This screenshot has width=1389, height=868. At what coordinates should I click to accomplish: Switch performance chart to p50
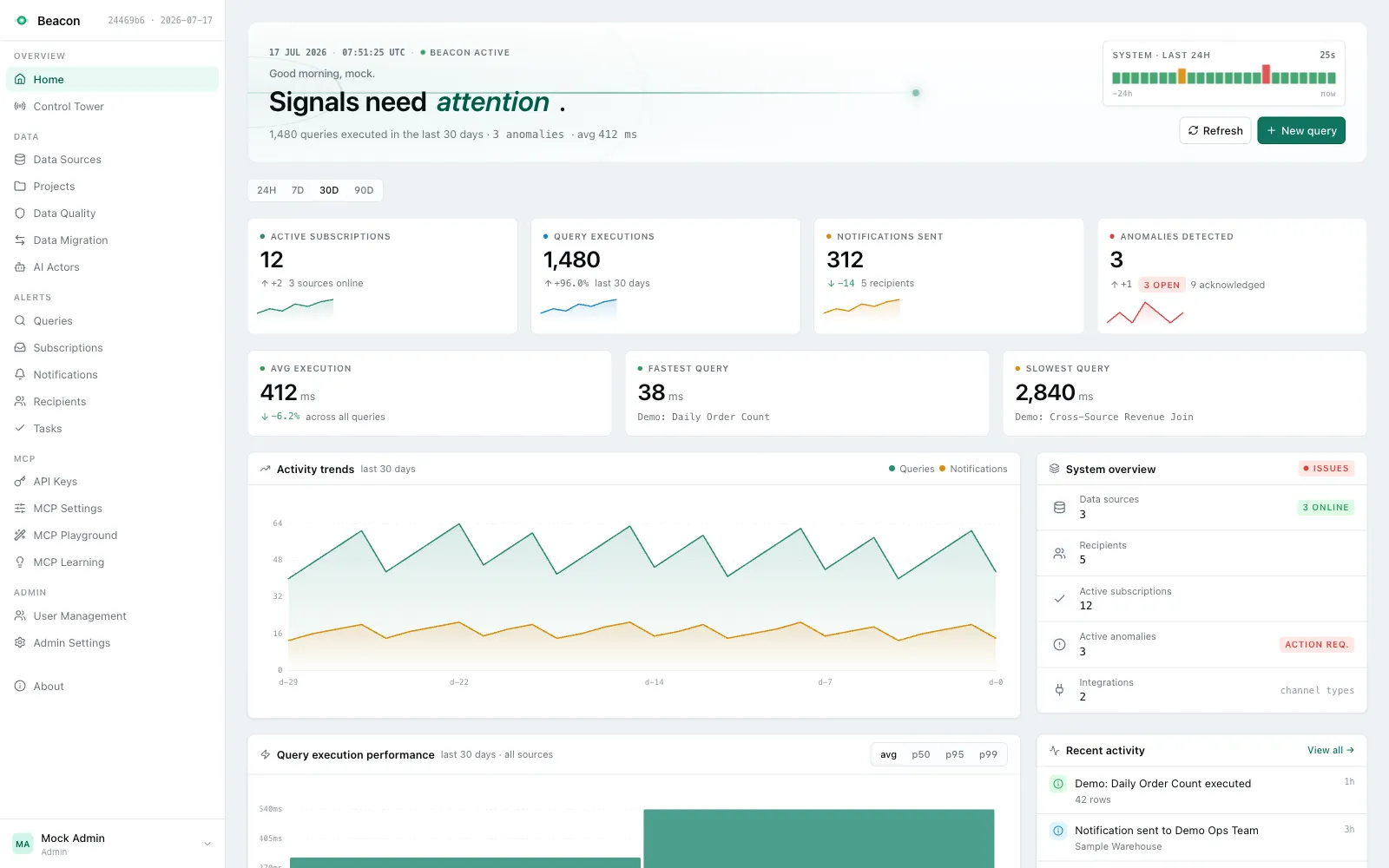pos(921,754)
